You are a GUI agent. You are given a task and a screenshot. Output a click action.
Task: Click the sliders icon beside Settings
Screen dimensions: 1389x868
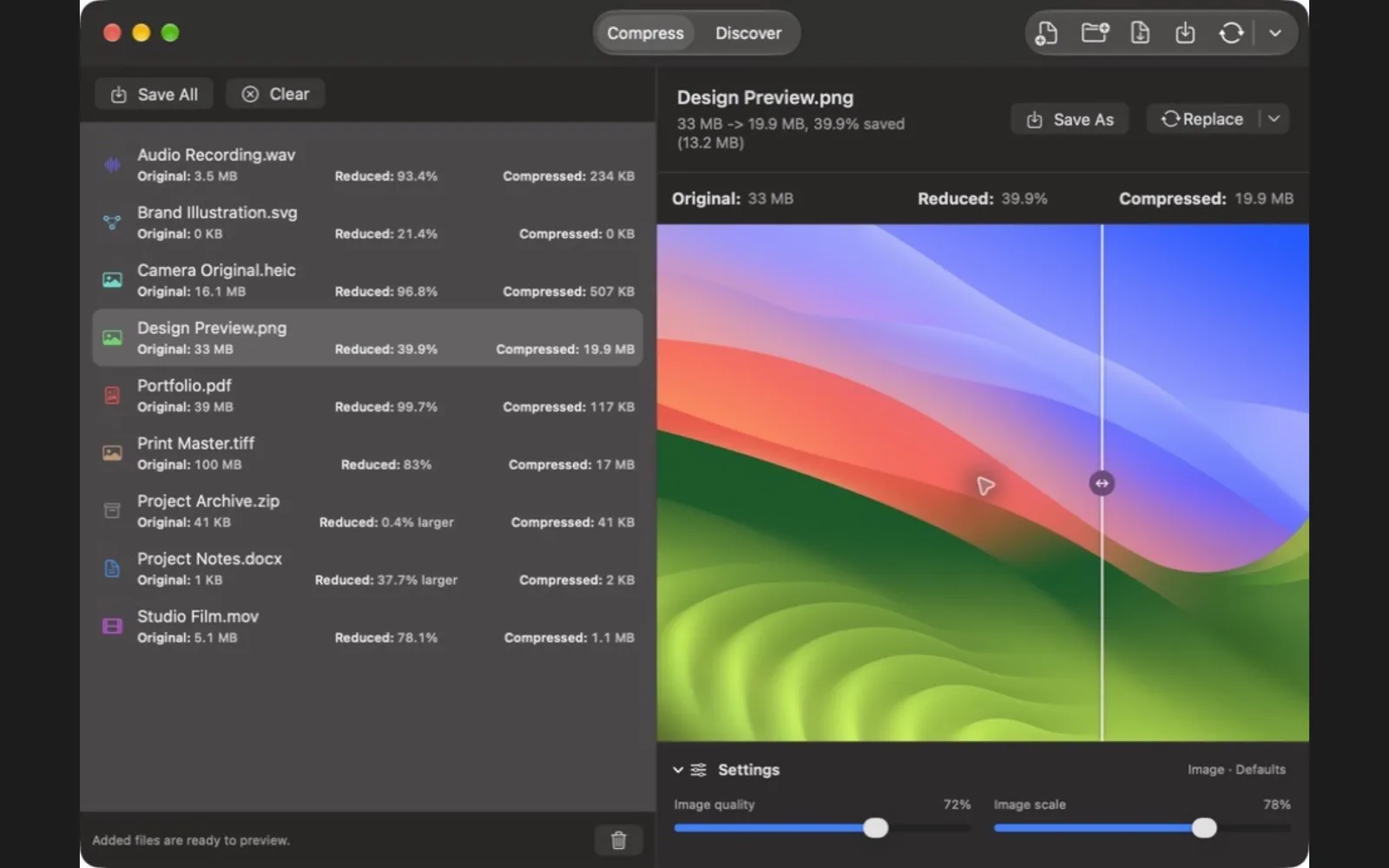pos(698,770)
